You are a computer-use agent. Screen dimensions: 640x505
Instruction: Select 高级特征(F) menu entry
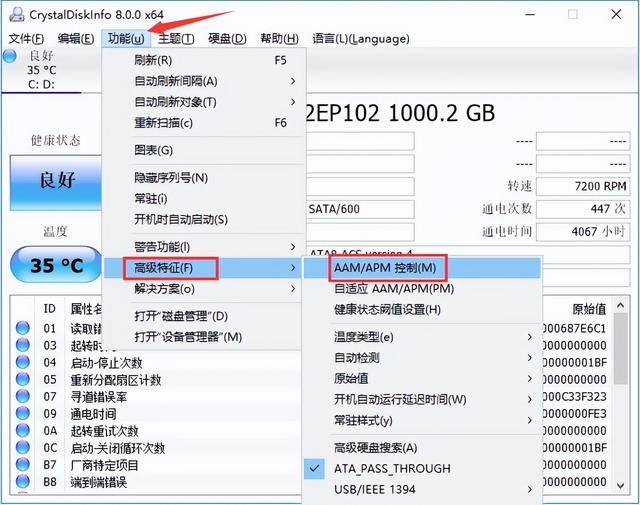click(x=203, y=268)
